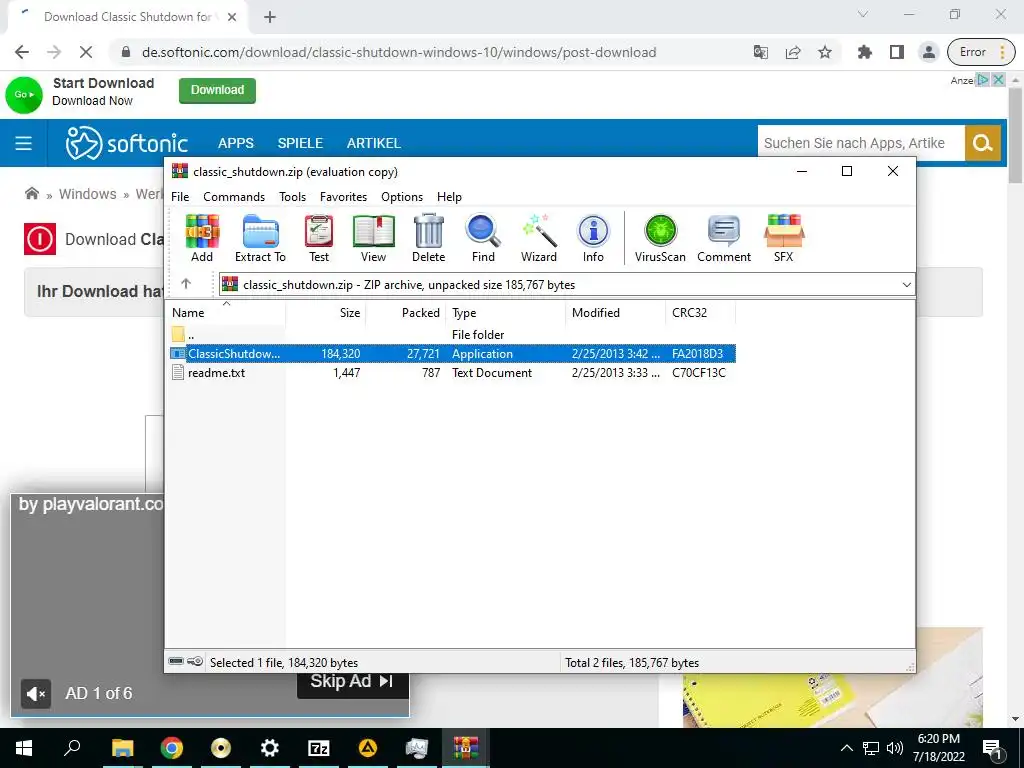Show hidden system tray icons
Screen dimensions: 1024x768
coord(846,748)
